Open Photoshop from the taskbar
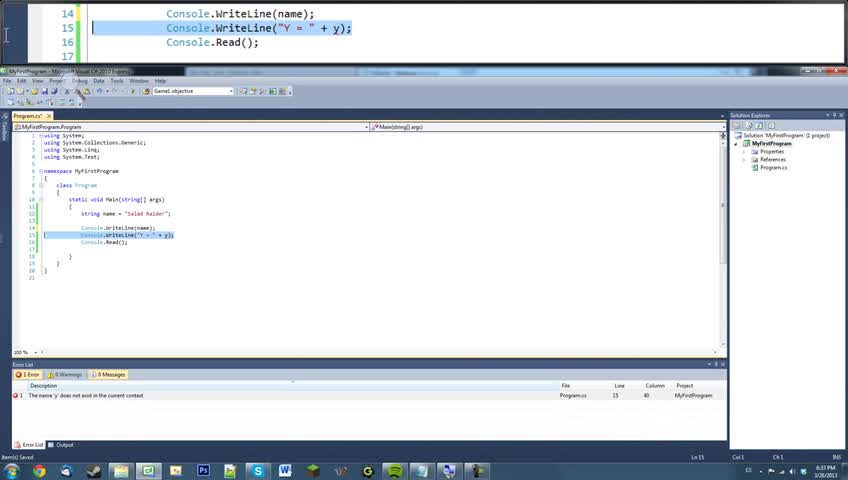The height and width of the screenshot is (480, 848). coord(203,471)
